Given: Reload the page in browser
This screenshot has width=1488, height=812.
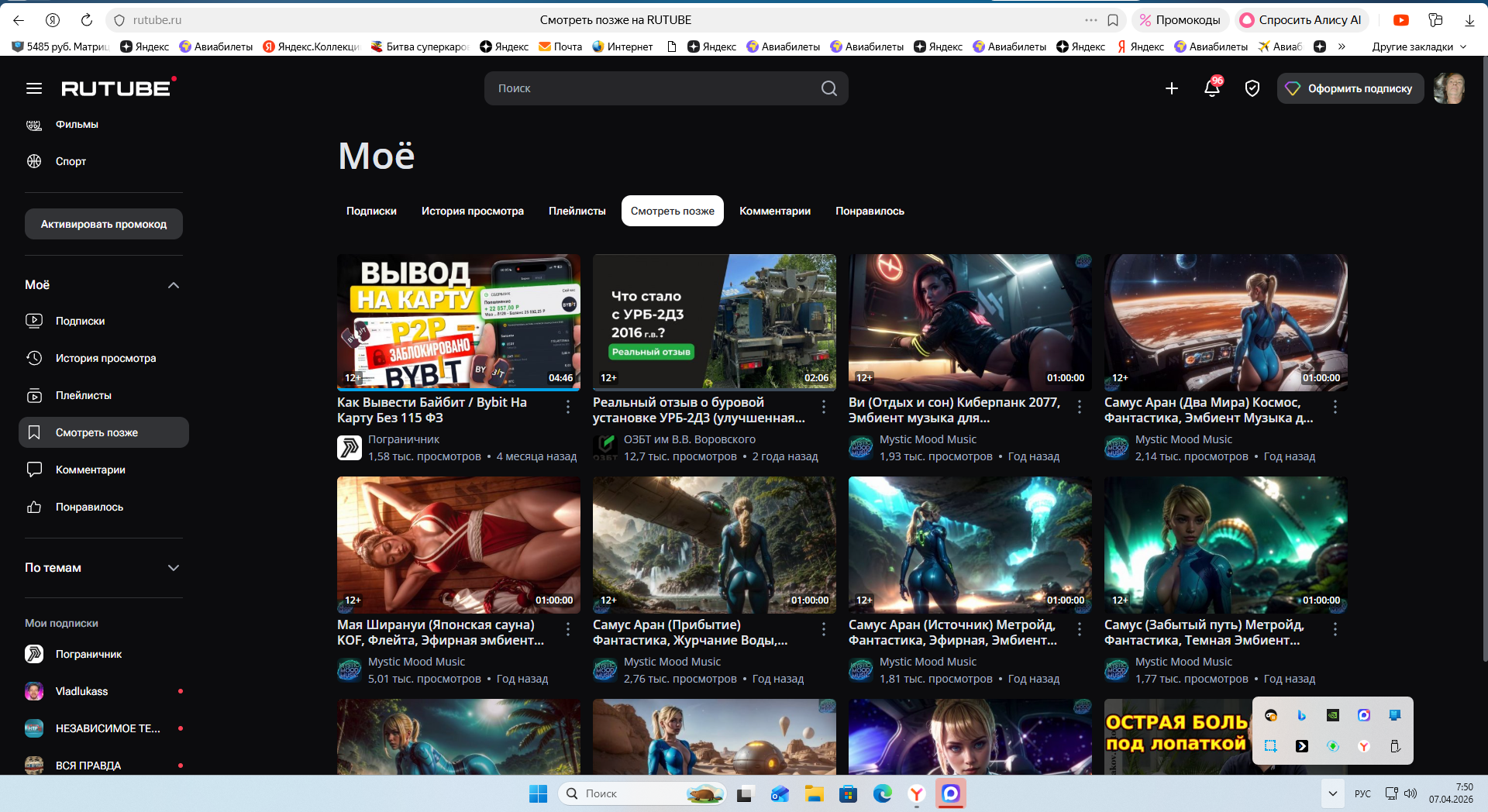Looking at the screenshot, I should [87, 20].
